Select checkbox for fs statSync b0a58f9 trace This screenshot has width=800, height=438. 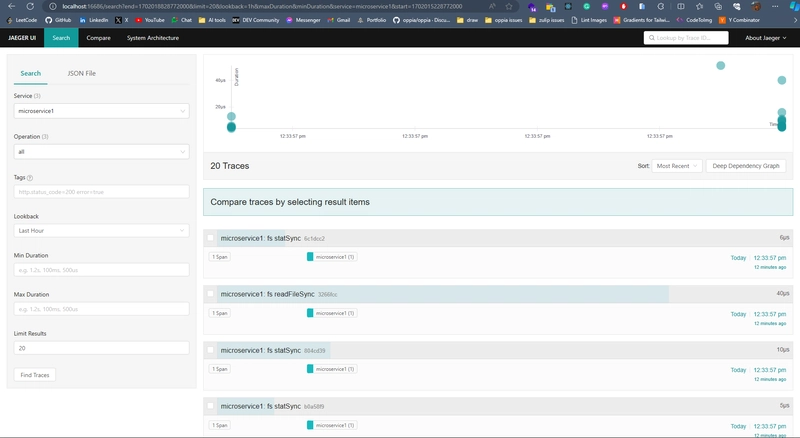click(x=210, y=405)
